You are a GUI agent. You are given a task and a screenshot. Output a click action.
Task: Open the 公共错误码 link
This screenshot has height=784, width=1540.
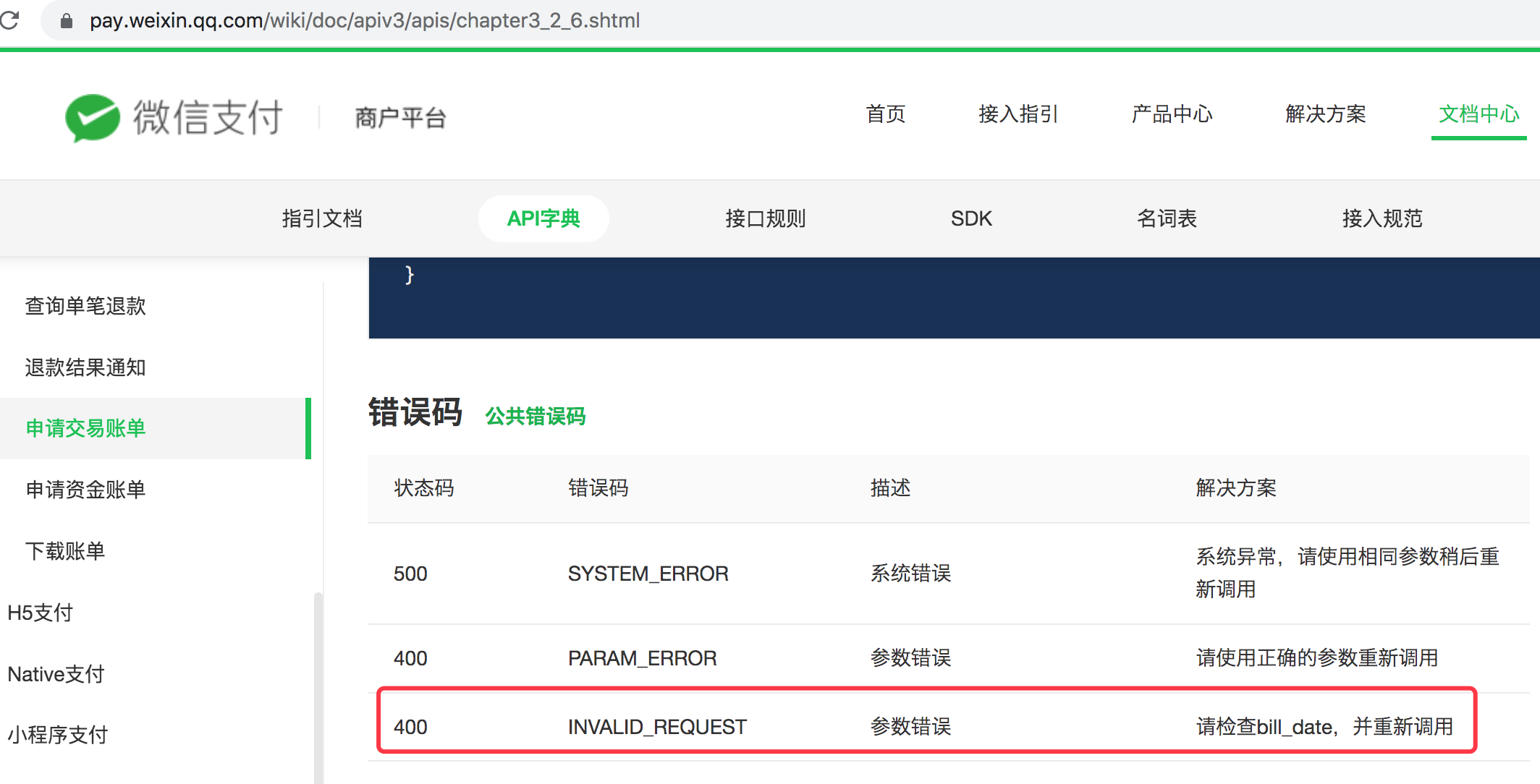click(535, 417)
